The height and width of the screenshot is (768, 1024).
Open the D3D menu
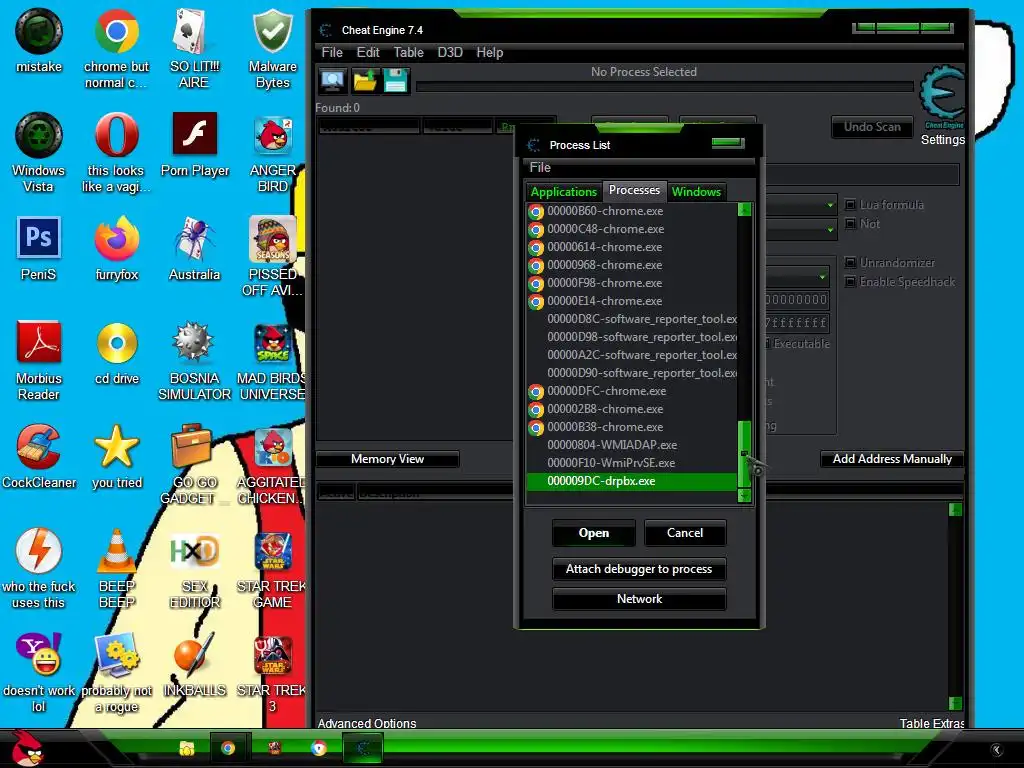[450, 52]
